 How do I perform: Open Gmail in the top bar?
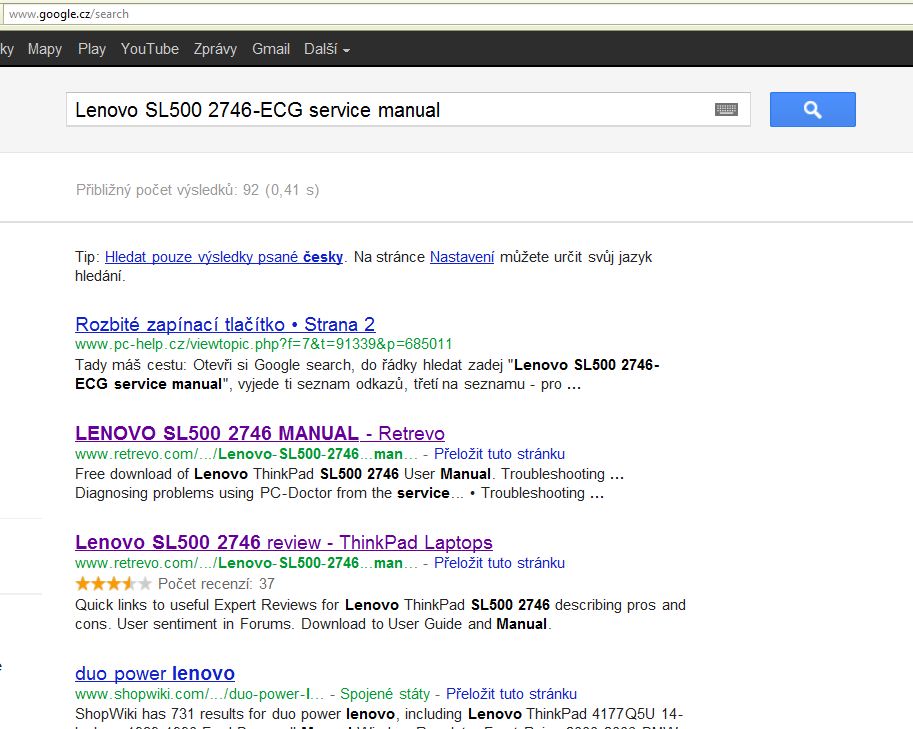(271, 49)
